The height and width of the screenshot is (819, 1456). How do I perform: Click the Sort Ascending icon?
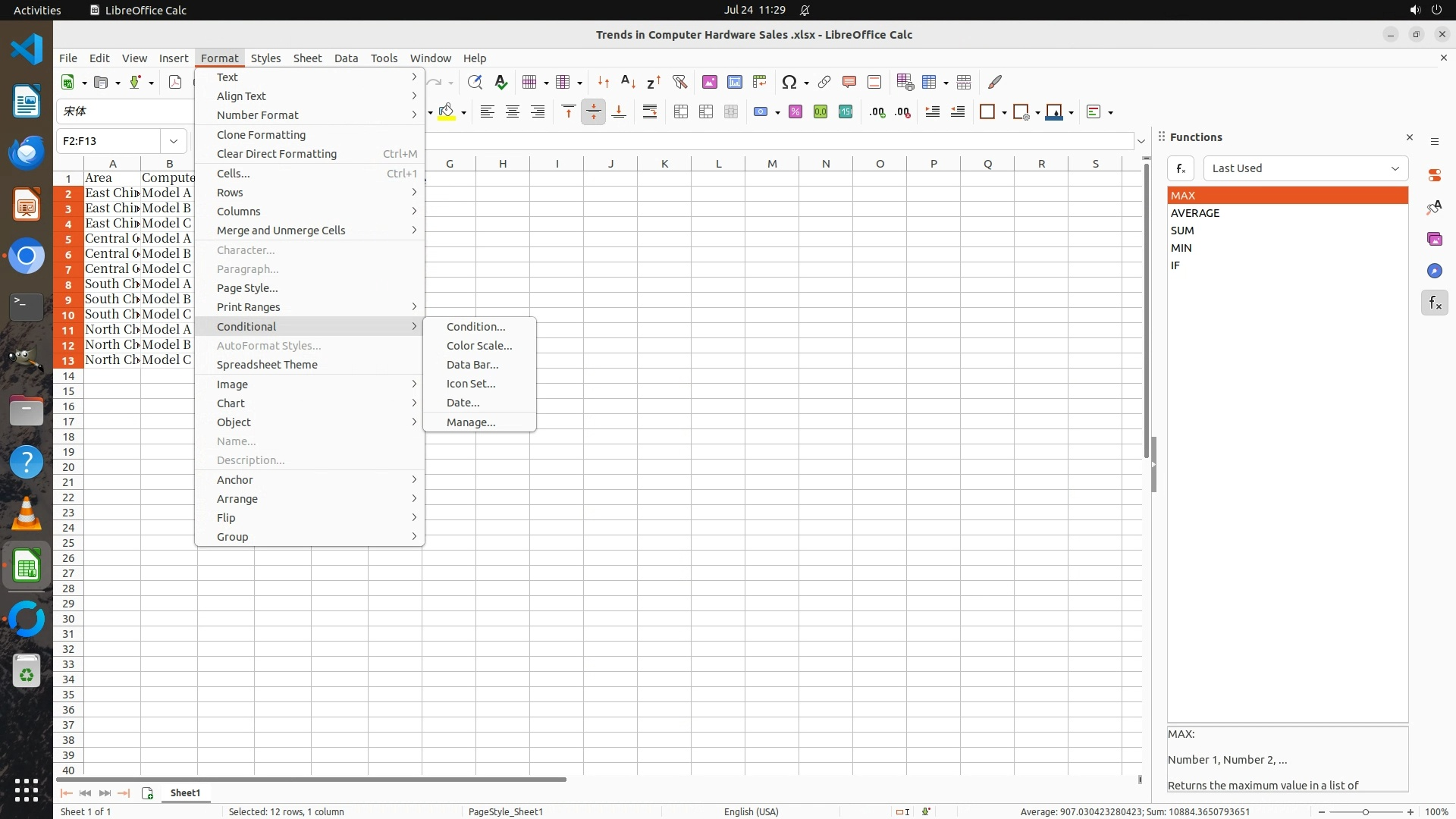point(628,82)
